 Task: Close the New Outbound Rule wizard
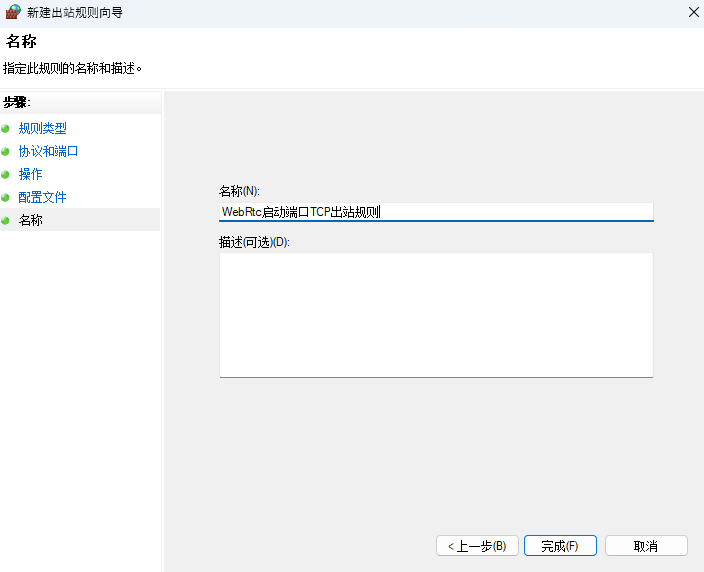pos(694,12)
